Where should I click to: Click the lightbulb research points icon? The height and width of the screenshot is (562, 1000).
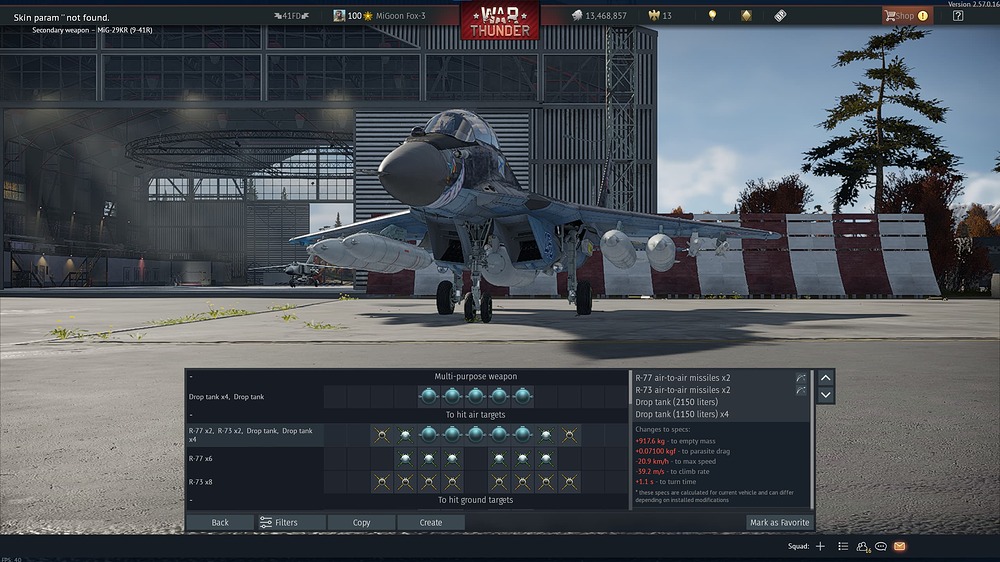712,15
